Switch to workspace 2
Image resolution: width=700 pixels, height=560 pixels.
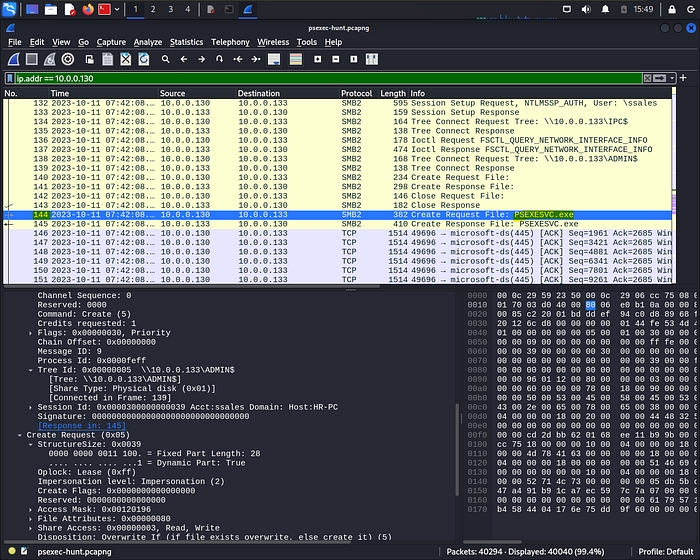[153, 10]
